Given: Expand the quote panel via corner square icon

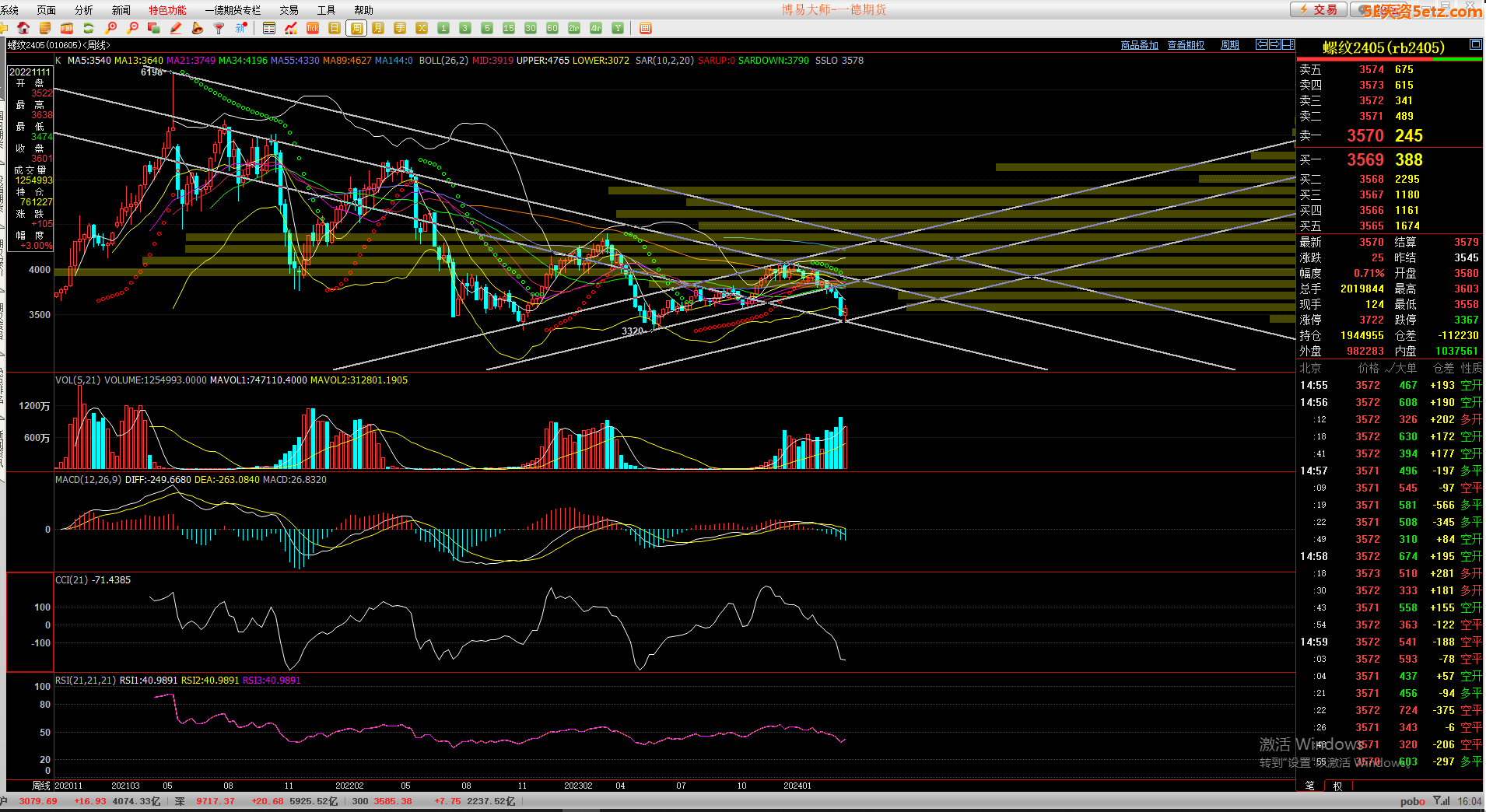Looking at the screenshot, I should click(x=1475, y=45).
